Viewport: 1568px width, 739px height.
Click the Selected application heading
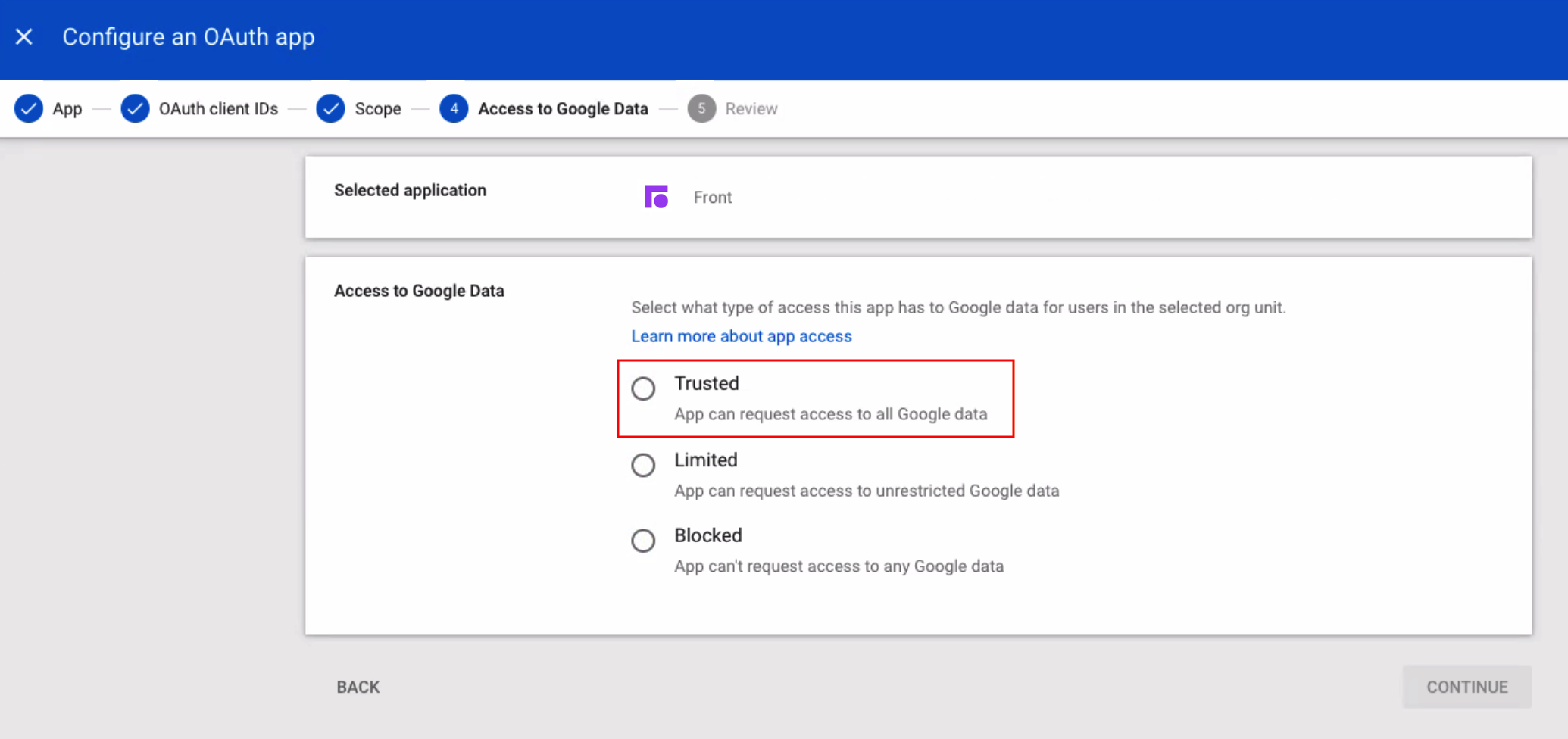click(411, 190)
